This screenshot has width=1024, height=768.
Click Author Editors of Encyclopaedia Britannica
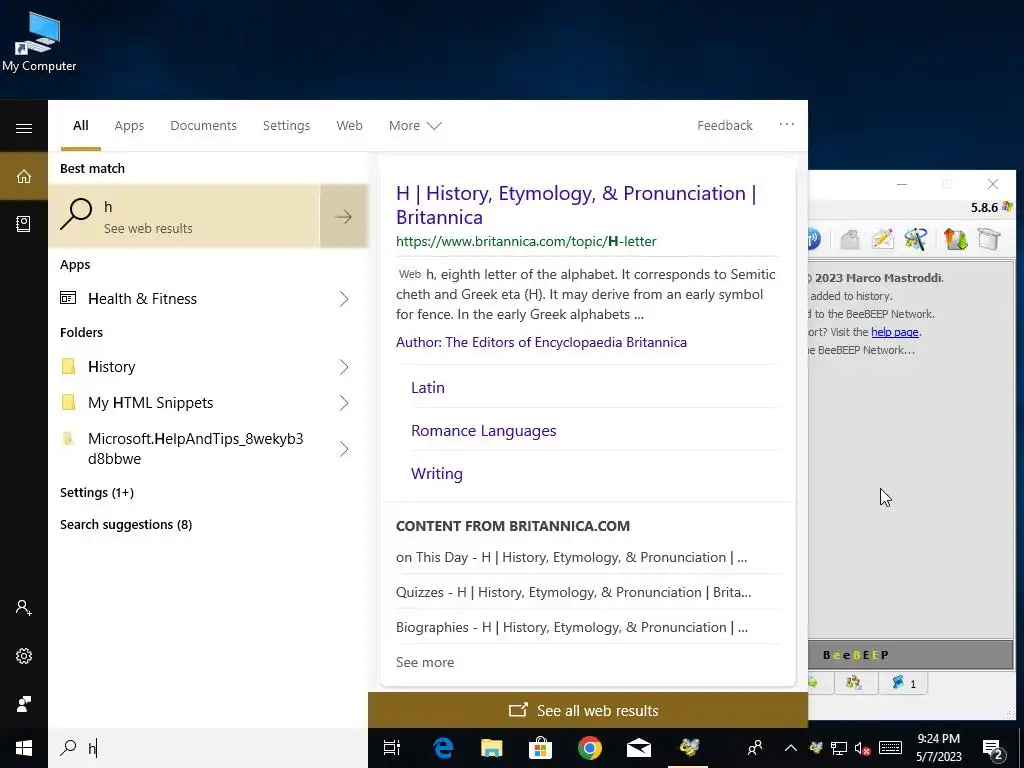coord(541,342)
